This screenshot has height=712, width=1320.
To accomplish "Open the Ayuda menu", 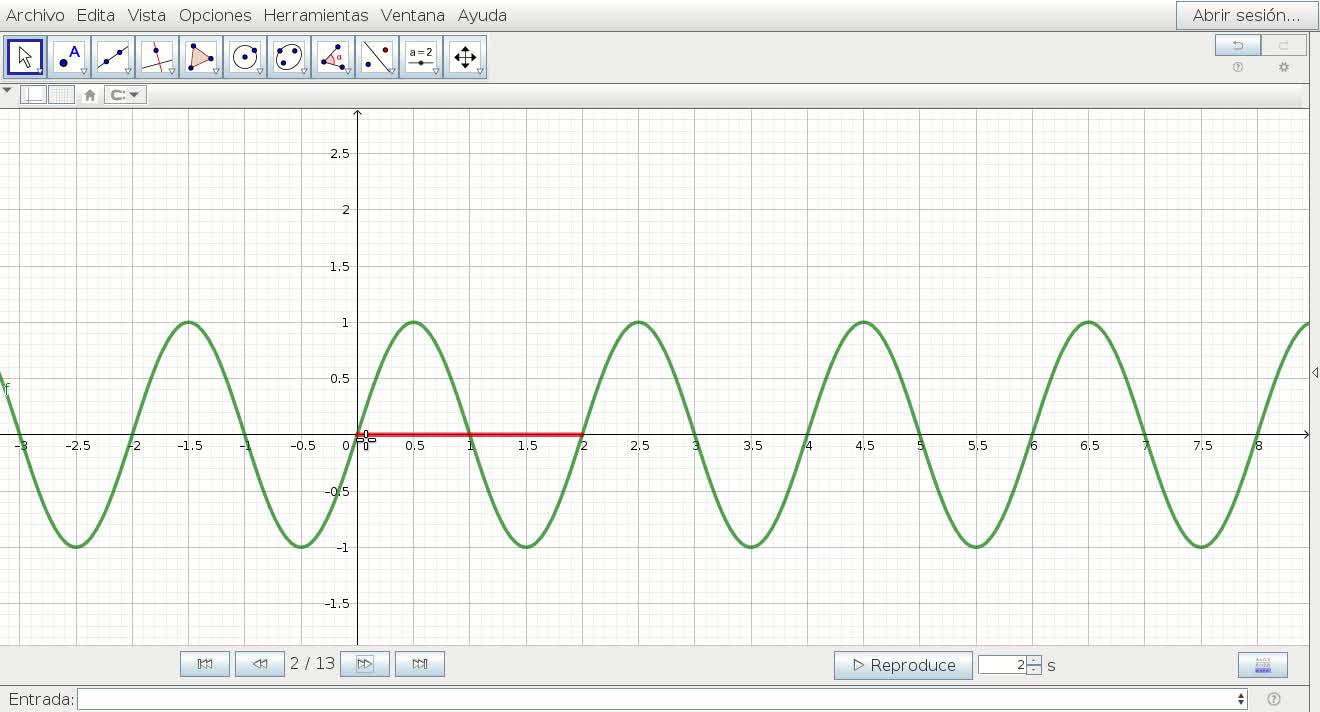I will coord(482,15).
